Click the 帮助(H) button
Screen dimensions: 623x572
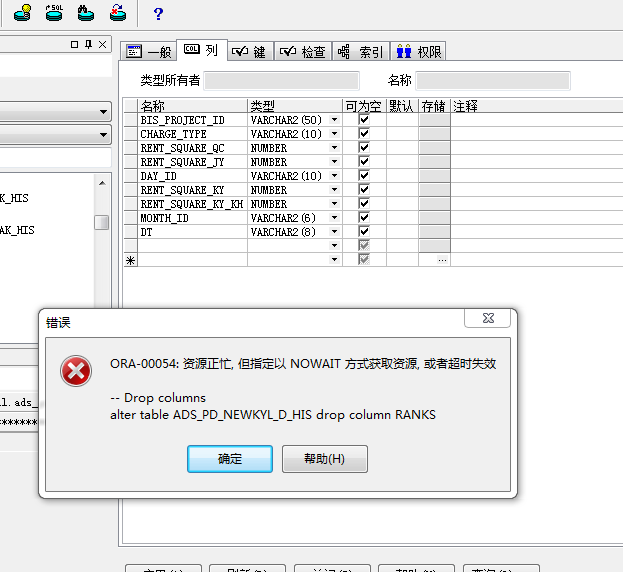point(325,459)
